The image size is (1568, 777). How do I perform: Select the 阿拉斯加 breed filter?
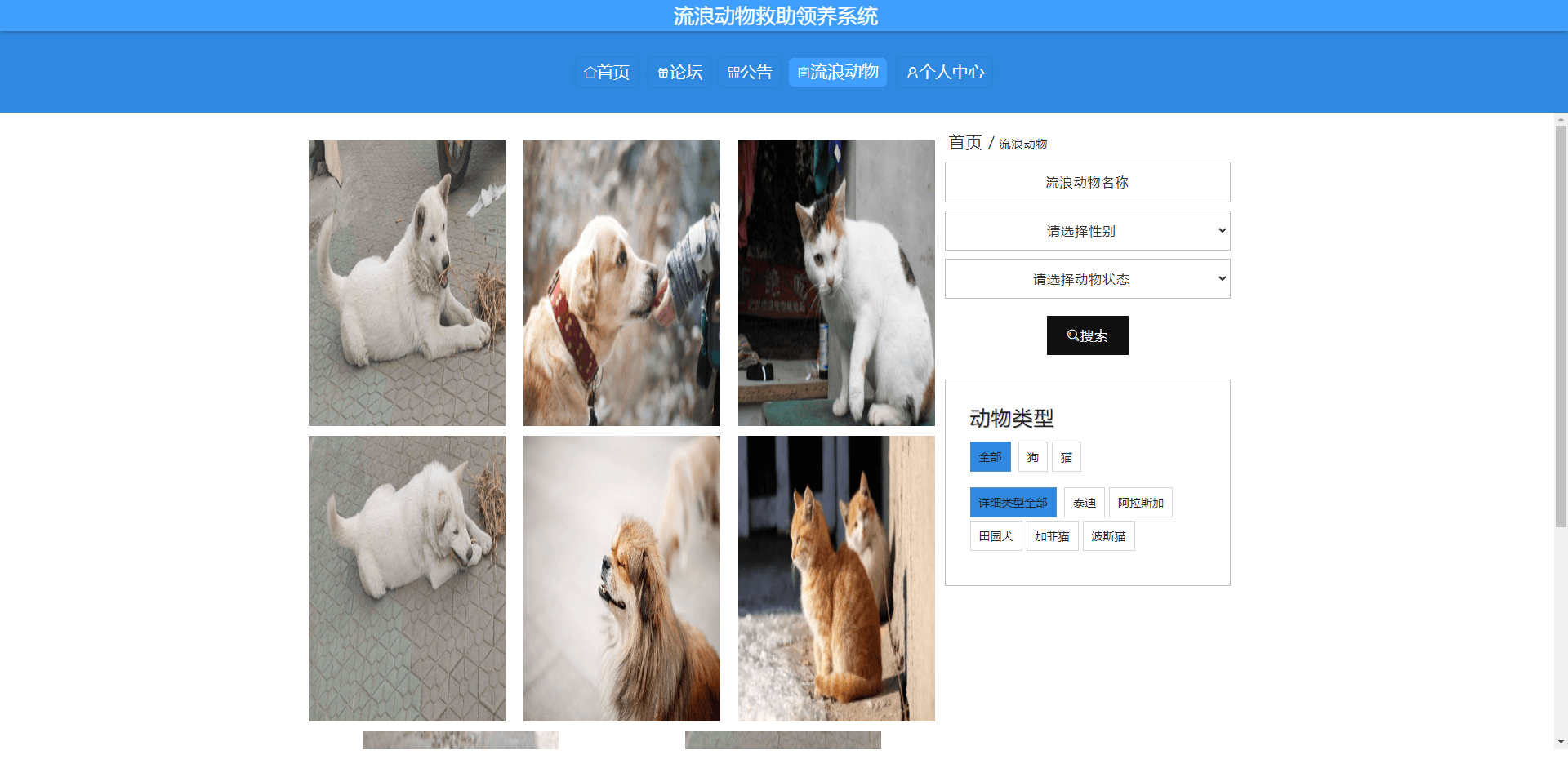coord(1141,503)
